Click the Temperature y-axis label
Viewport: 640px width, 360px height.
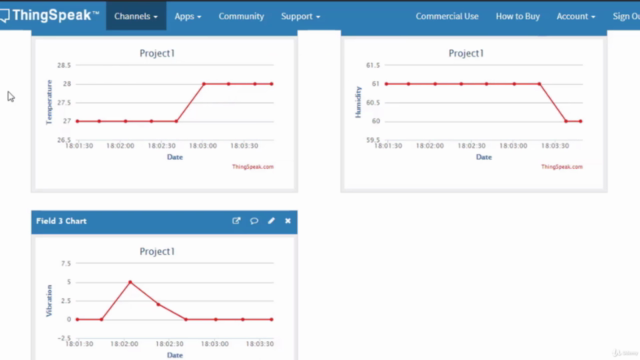[49, 102]
